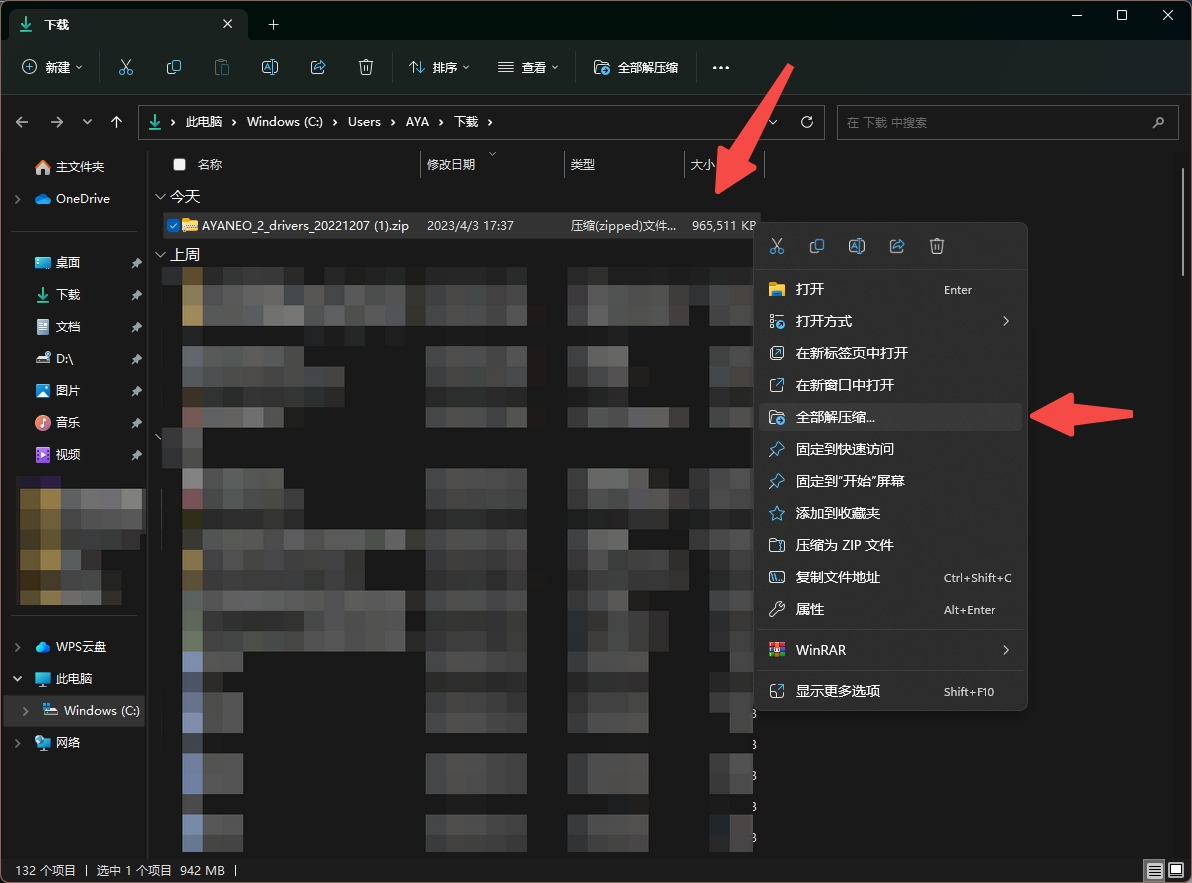Open the 排序 sort dropdown
Viewport: 1192px width, 883px height.
(x=438, y=67)
